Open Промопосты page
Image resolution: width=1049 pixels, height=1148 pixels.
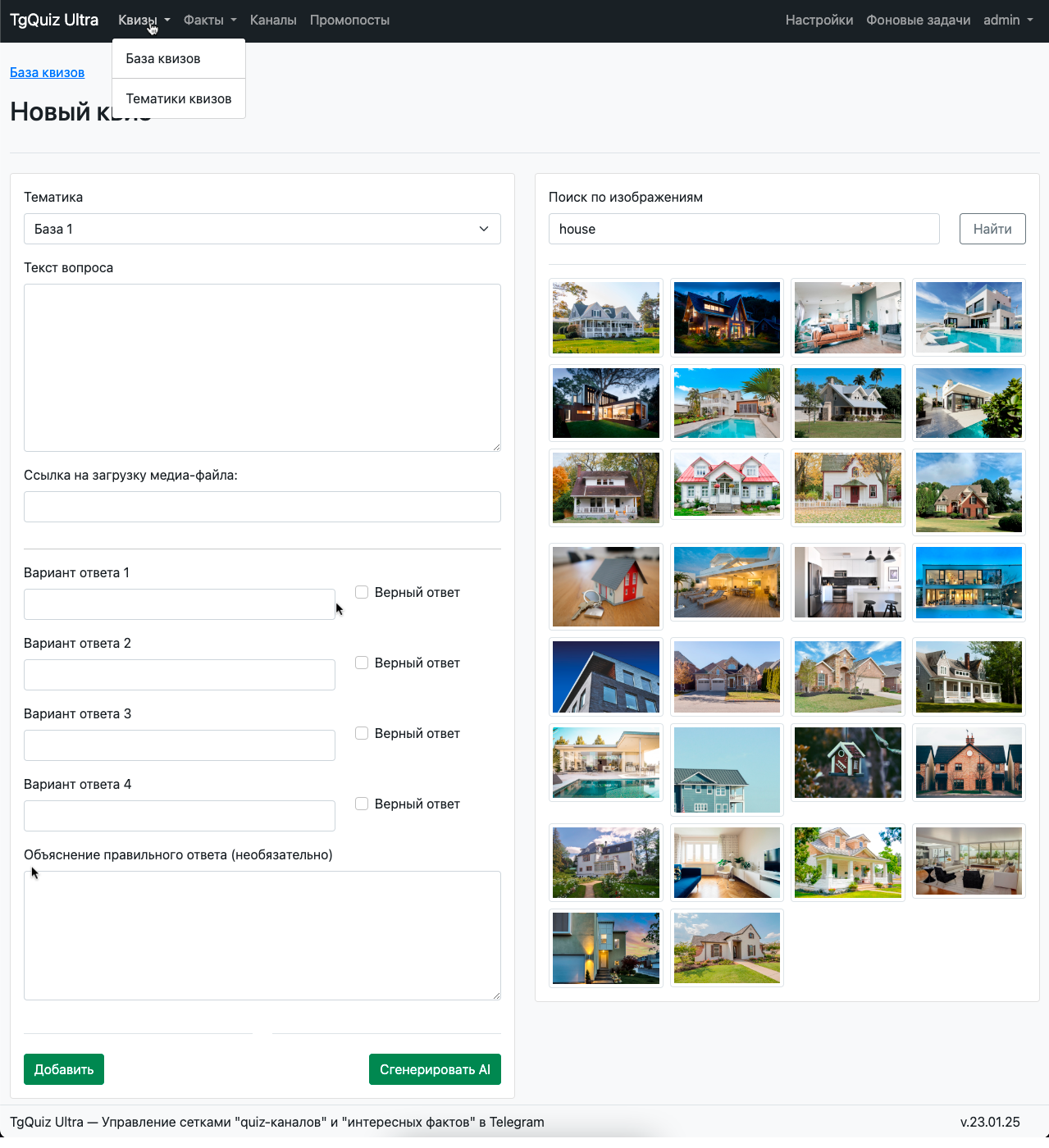pos(349,20)
